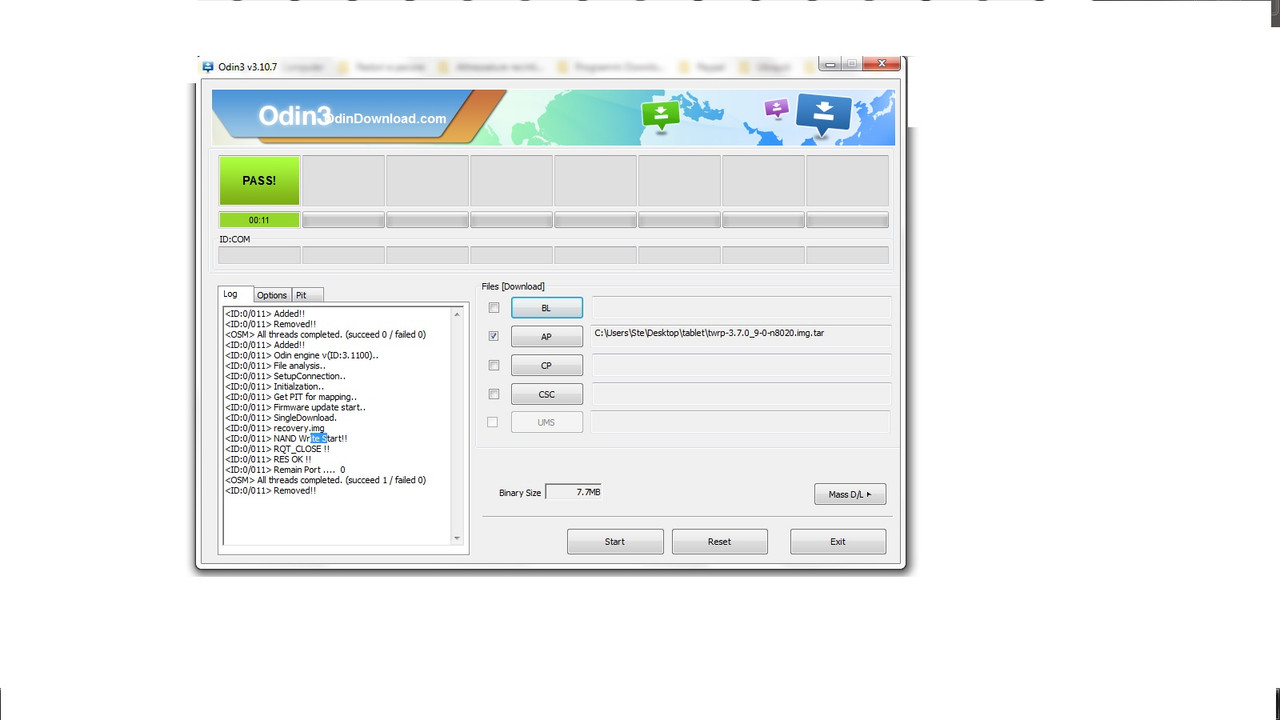This screenshot has height=720, width=1280.
Task: Untick the AP checkbox
Action: [x=494, y=337]
